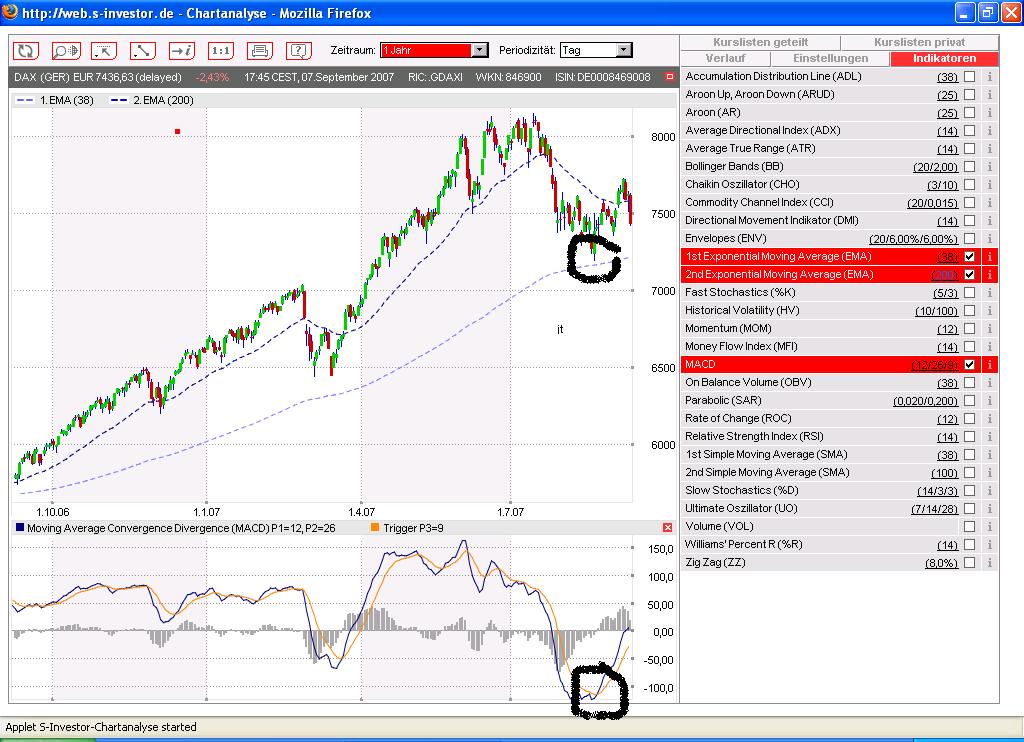
Task: Edit Historical Volatility parameter (10/100)
Action: click(936, 311)
